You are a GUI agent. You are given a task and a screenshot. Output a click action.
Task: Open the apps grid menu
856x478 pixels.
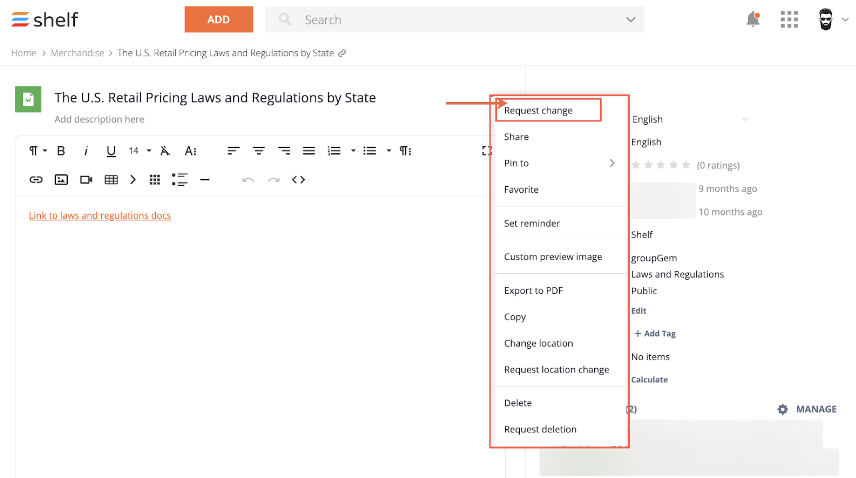coord(789,20)
